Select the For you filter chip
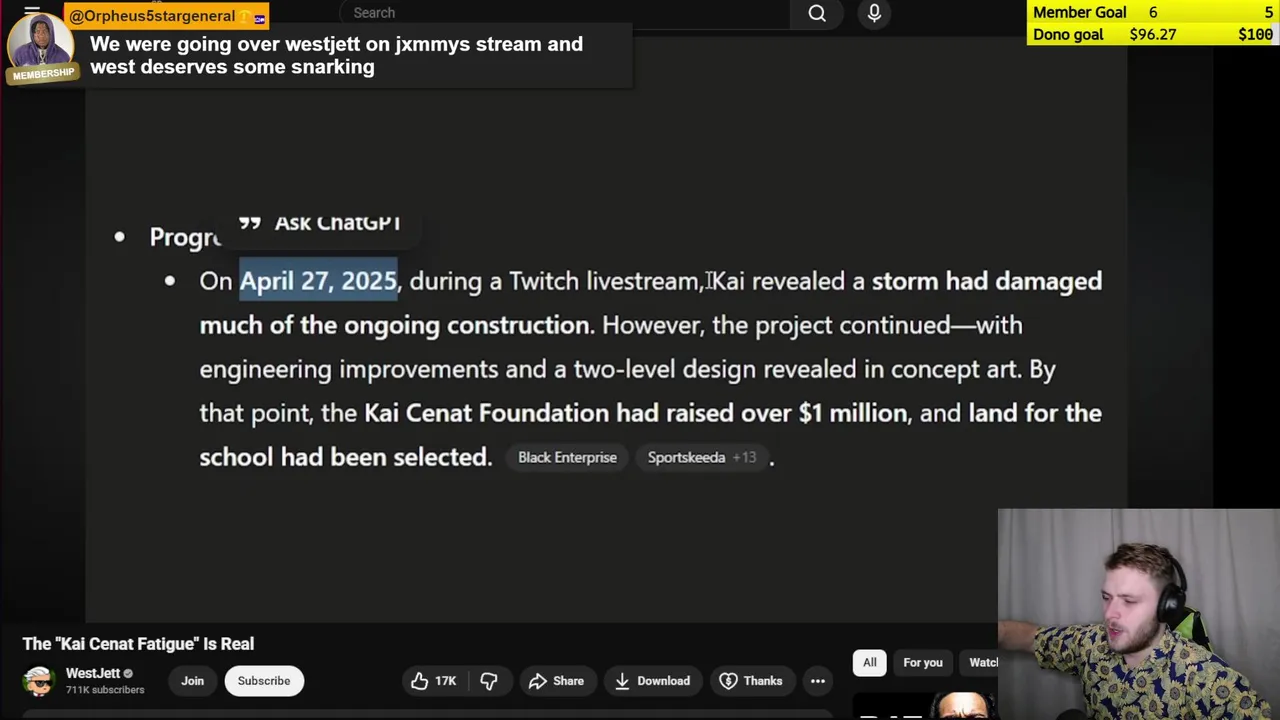The height and width of the screenshot is (720, 1280). (922, 662)
